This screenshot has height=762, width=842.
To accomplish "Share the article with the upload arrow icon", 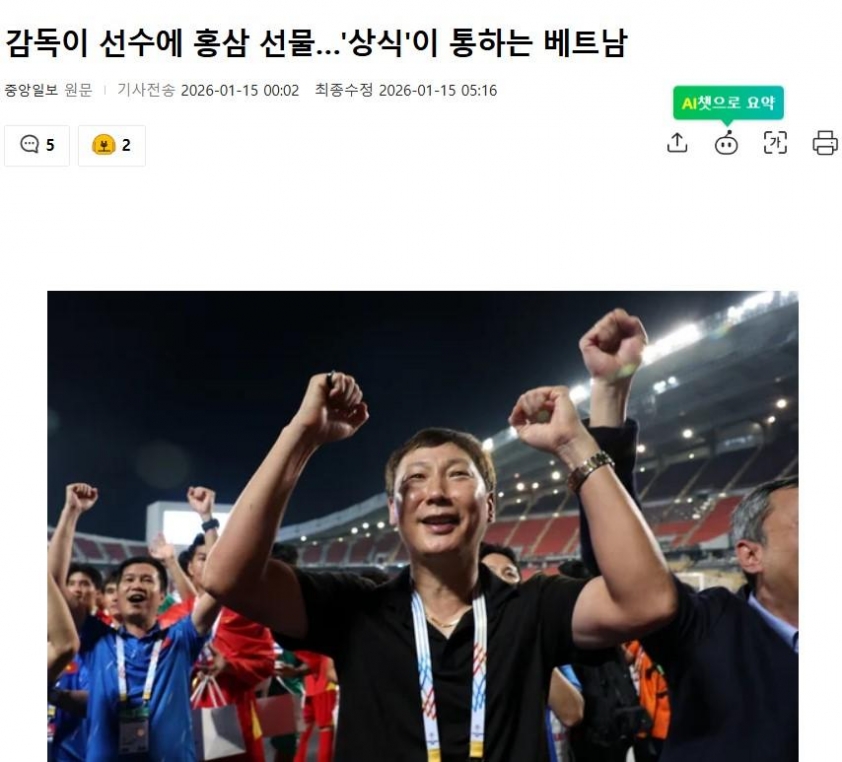I will click(x=677, y=143).
